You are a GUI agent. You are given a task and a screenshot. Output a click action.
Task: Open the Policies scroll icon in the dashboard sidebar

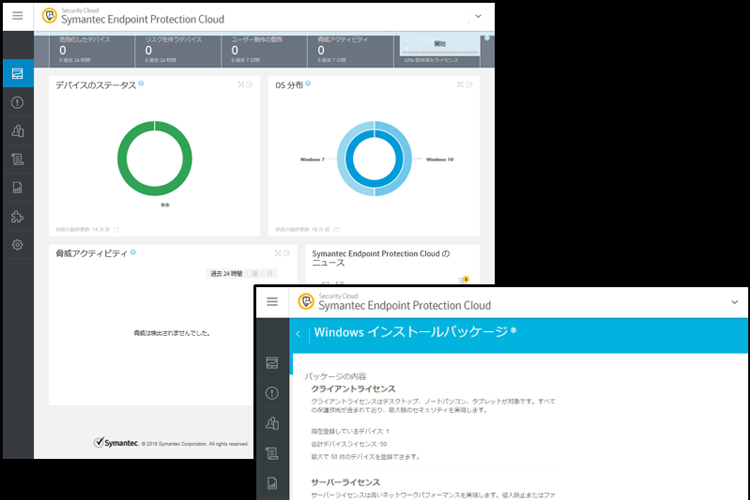18,159
